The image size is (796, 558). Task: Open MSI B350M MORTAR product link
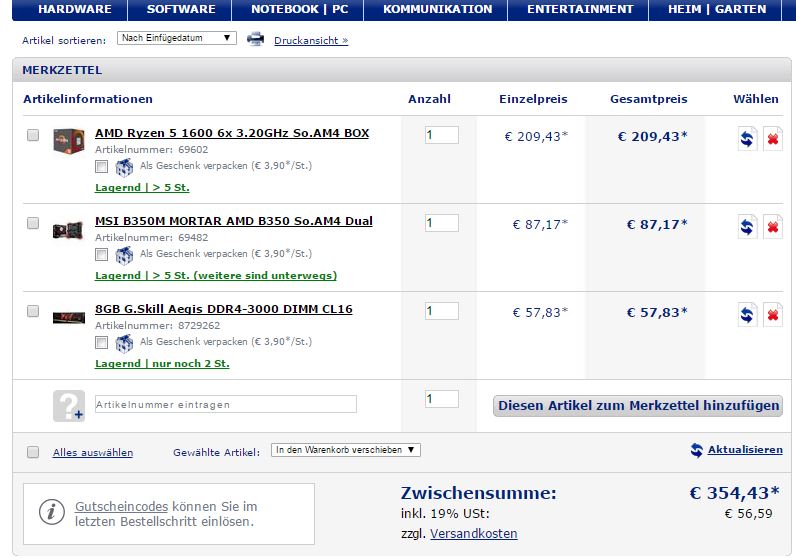click(x=234, y=221)
